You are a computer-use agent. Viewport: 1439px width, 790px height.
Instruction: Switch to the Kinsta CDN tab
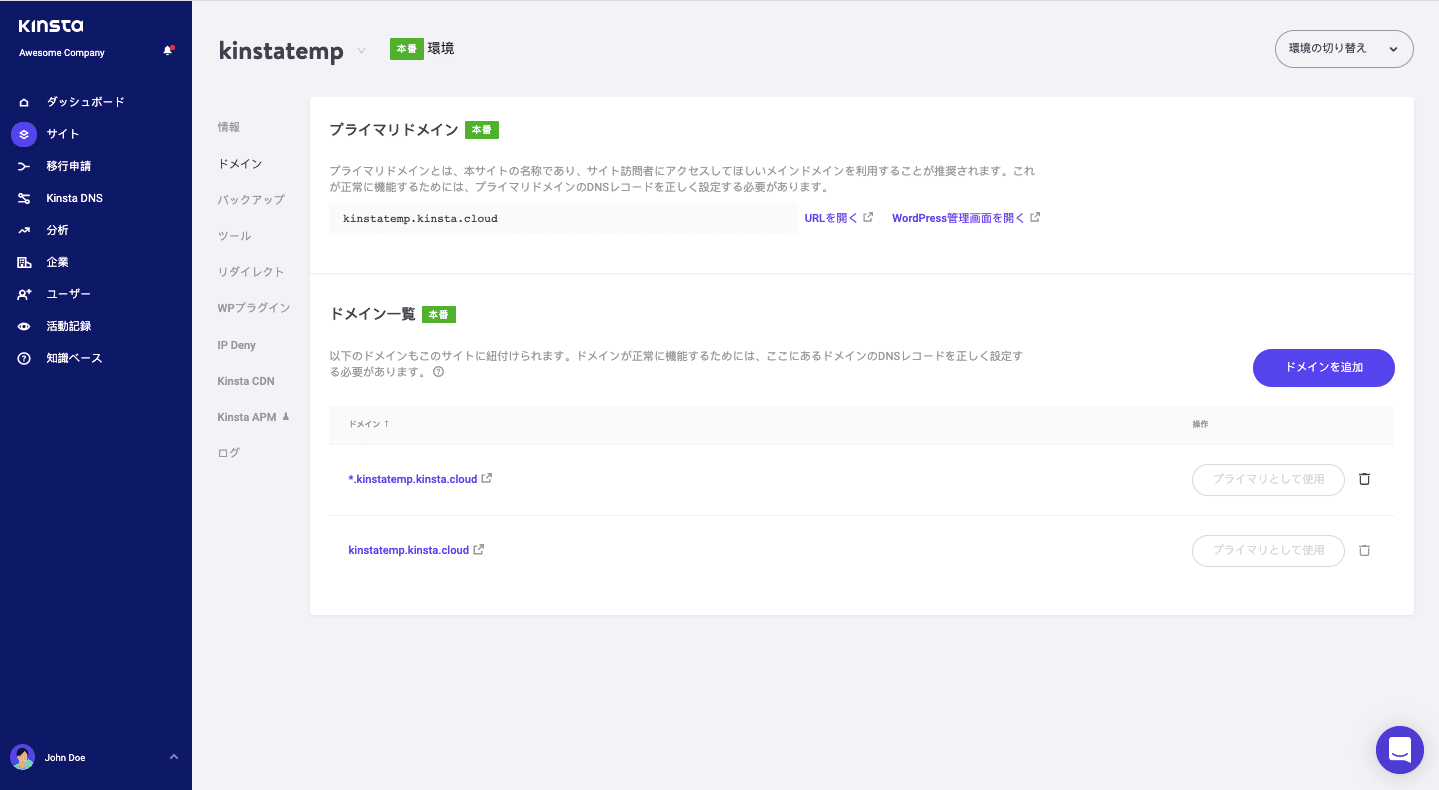246,381
